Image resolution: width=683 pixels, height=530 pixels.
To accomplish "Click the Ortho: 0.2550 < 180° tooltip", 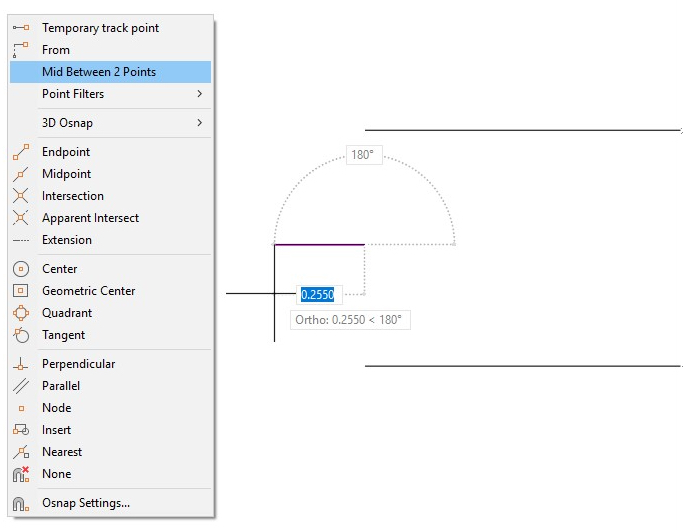I will point(350,320).
